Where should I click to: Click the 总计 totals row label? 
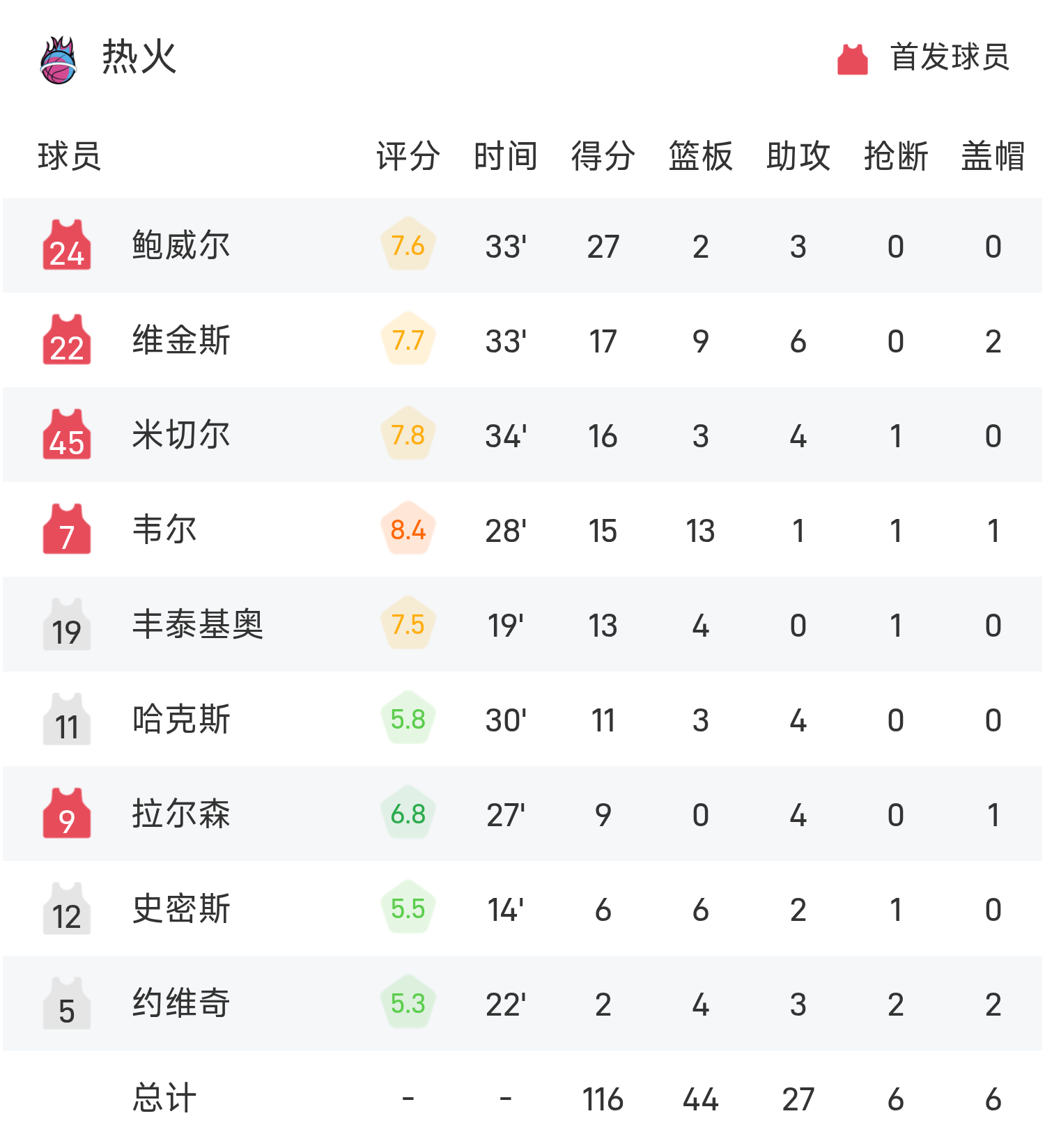tap(164, 1098)
